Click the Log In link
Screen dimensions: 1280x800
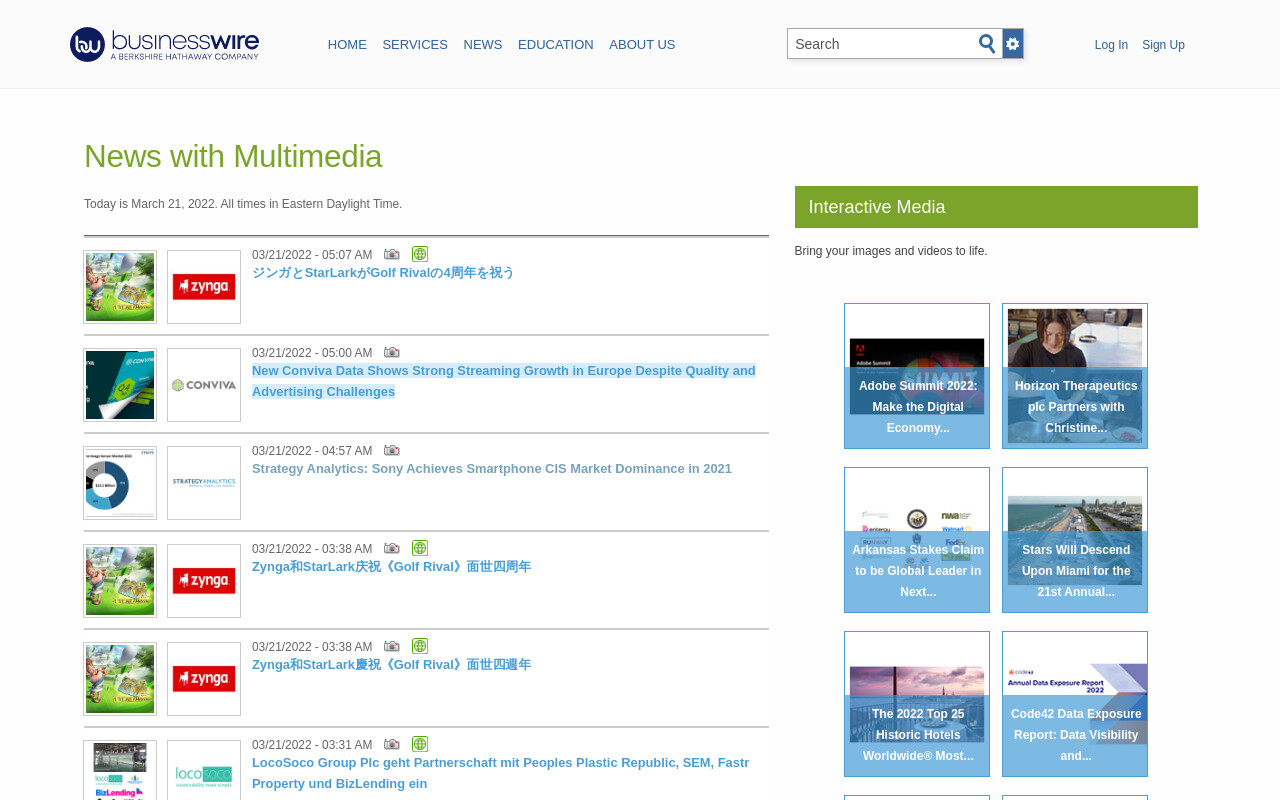(1111, 45)
